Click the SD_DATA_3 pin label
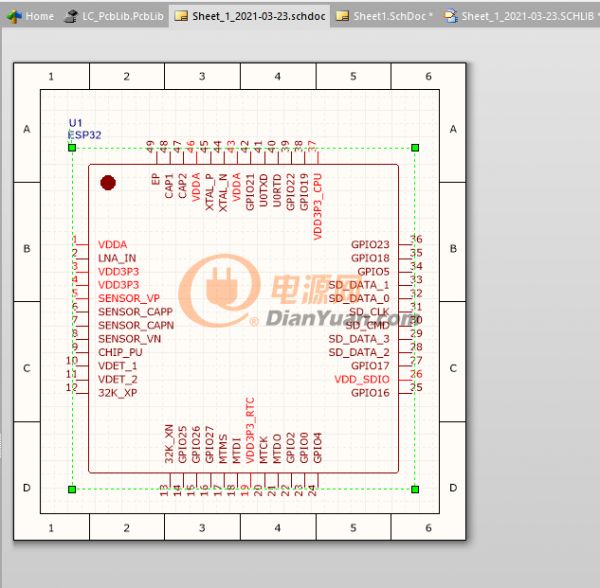 coord(359,339)
